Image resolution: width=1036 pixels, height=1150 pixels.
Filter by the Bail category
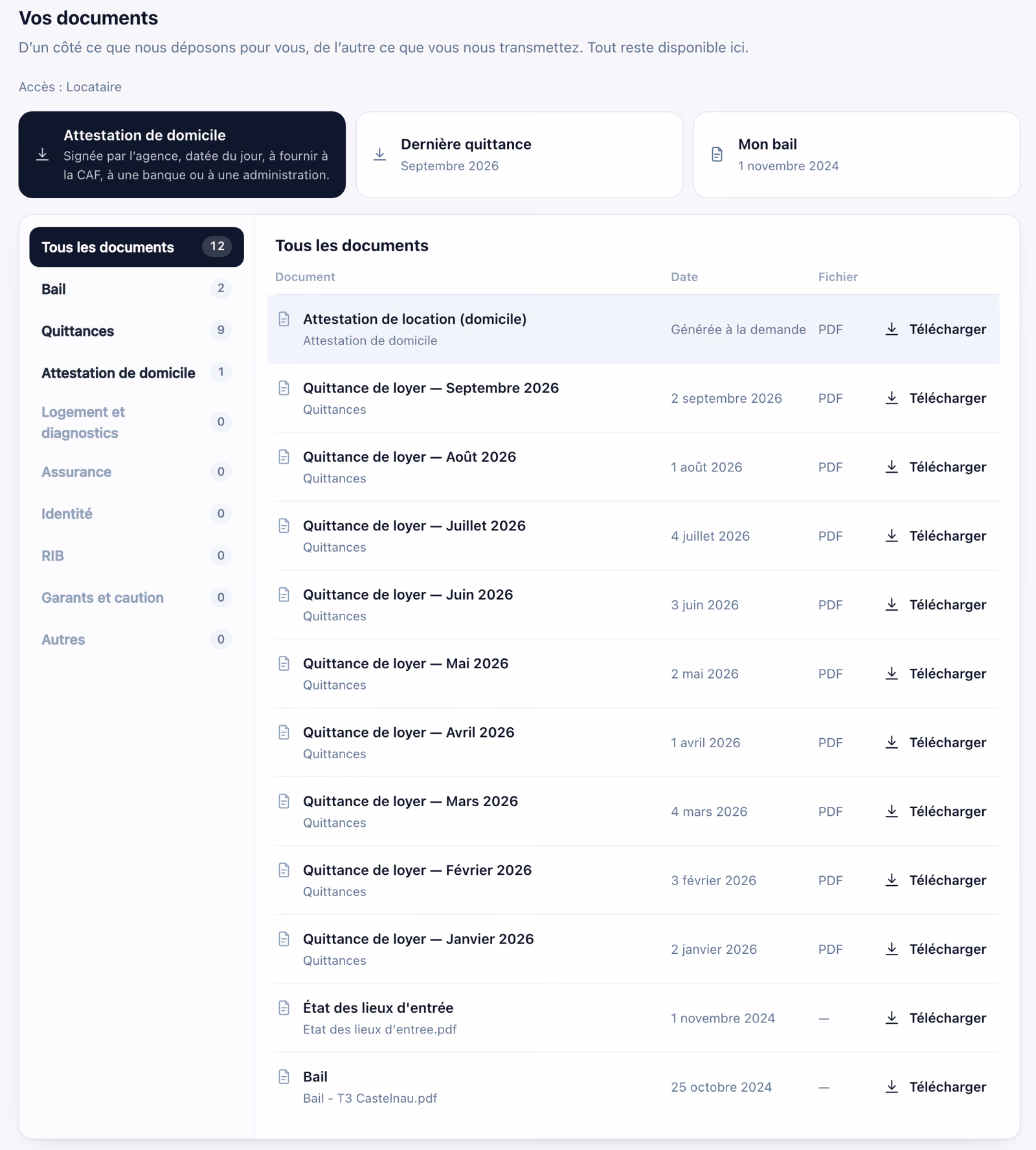click(x=137, y=289)
